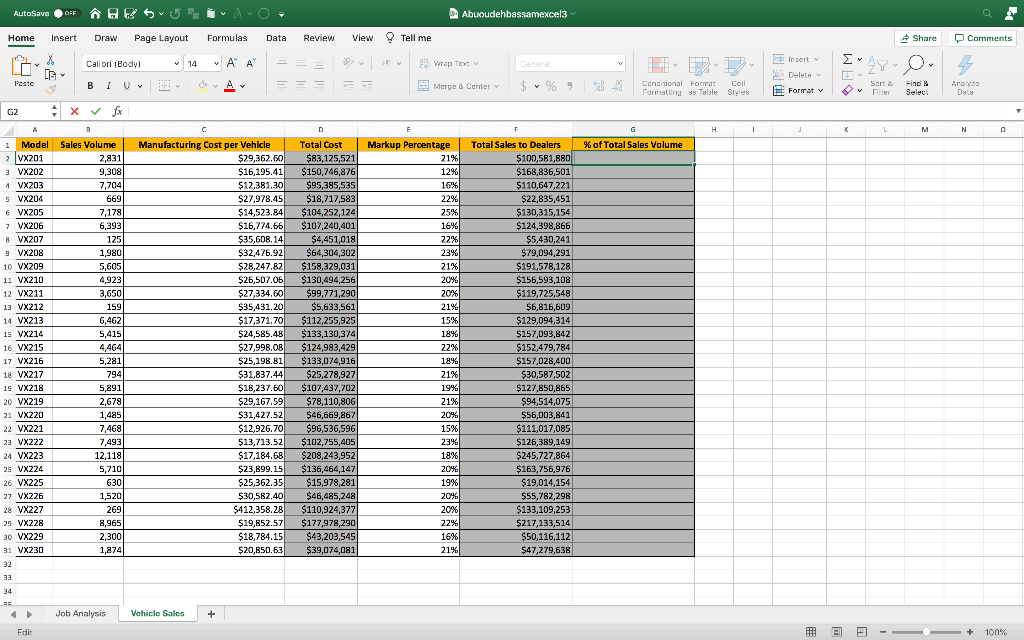Cancel the entry with the red X

(74, 112)
